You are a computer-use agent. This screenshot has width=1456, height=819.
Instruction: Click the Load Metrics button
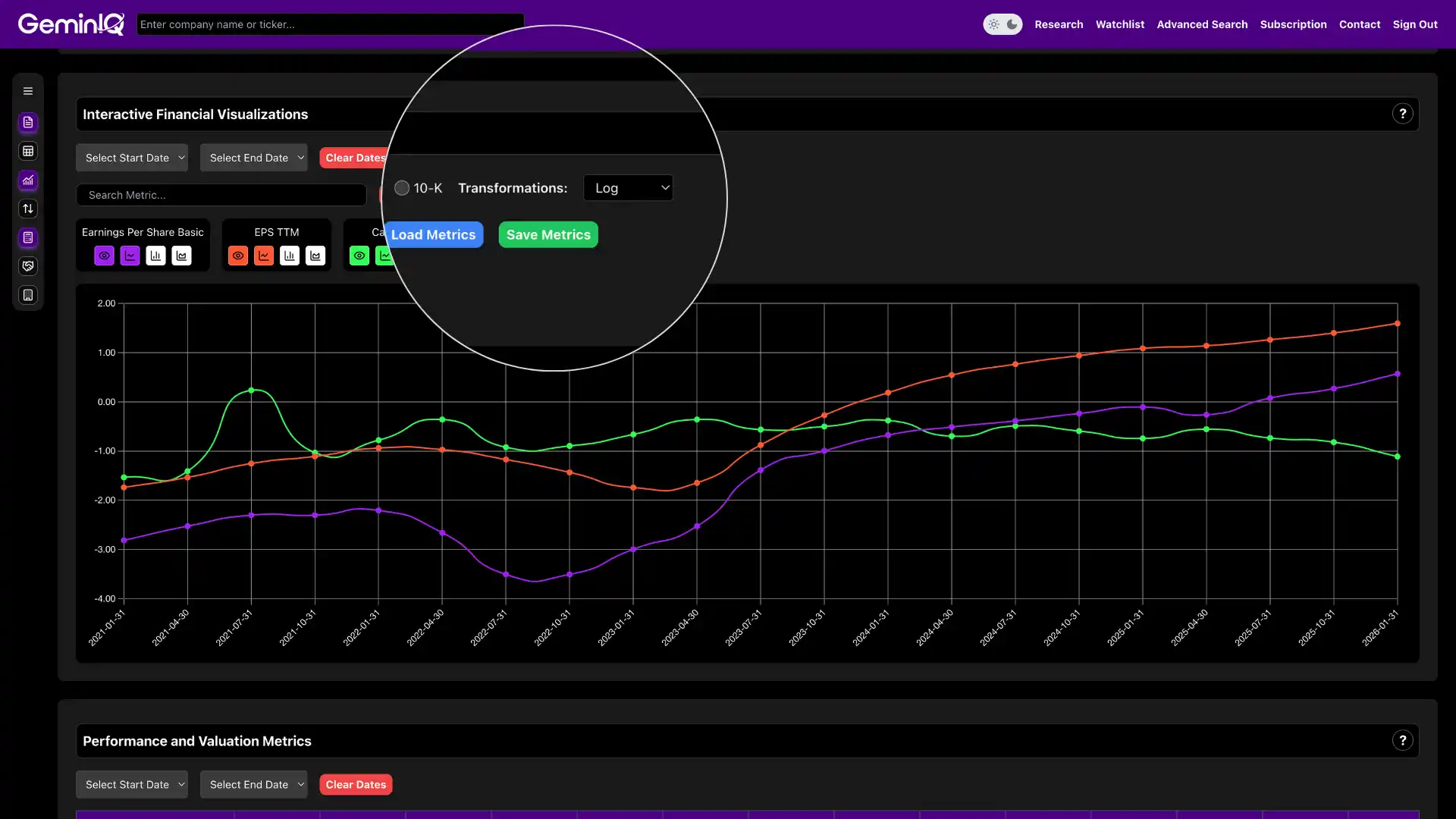(433, 234)
